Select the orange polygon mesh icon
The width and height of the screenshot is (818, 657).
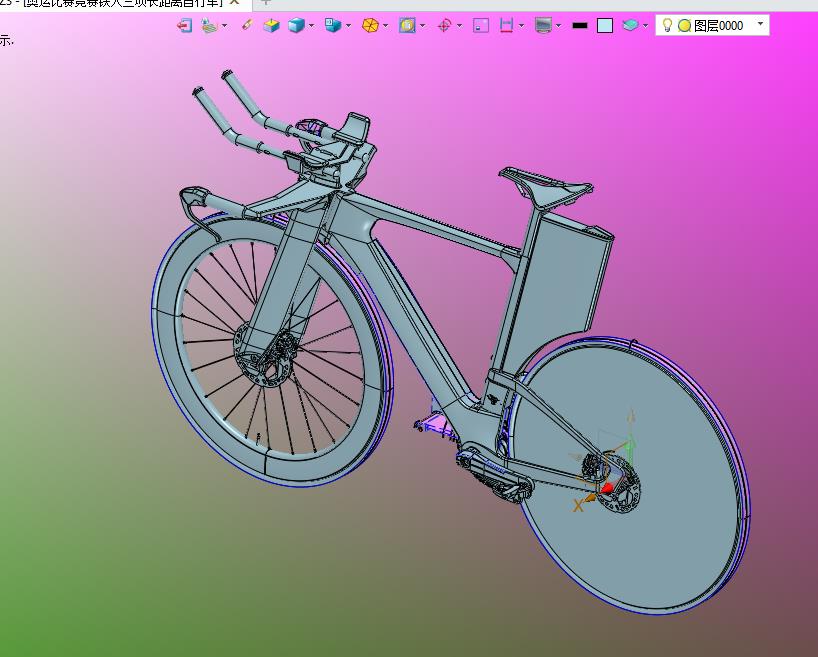click(x=370, y=25)
